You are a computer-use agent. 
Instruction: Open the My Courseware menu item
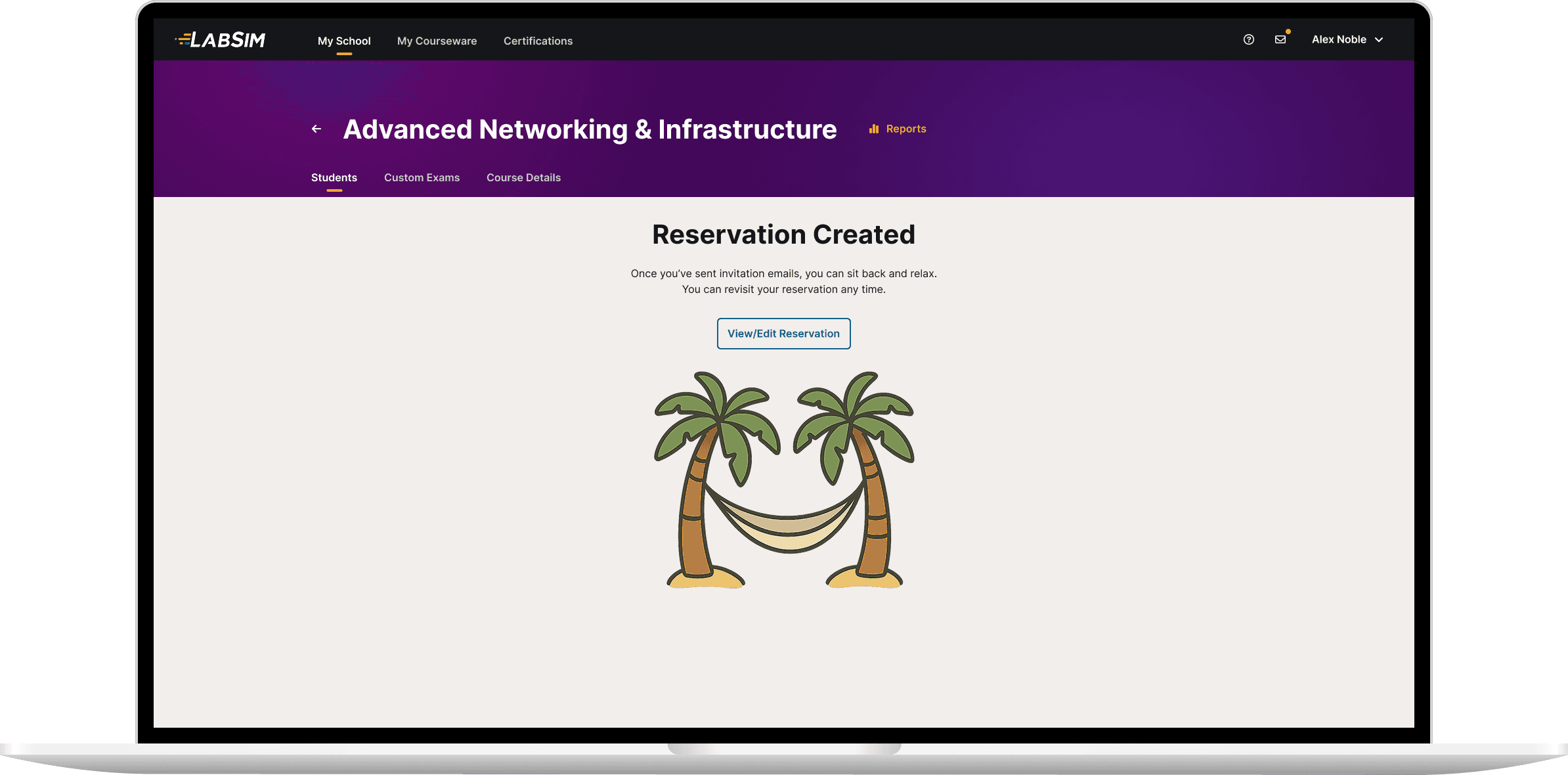pos(437,41)
